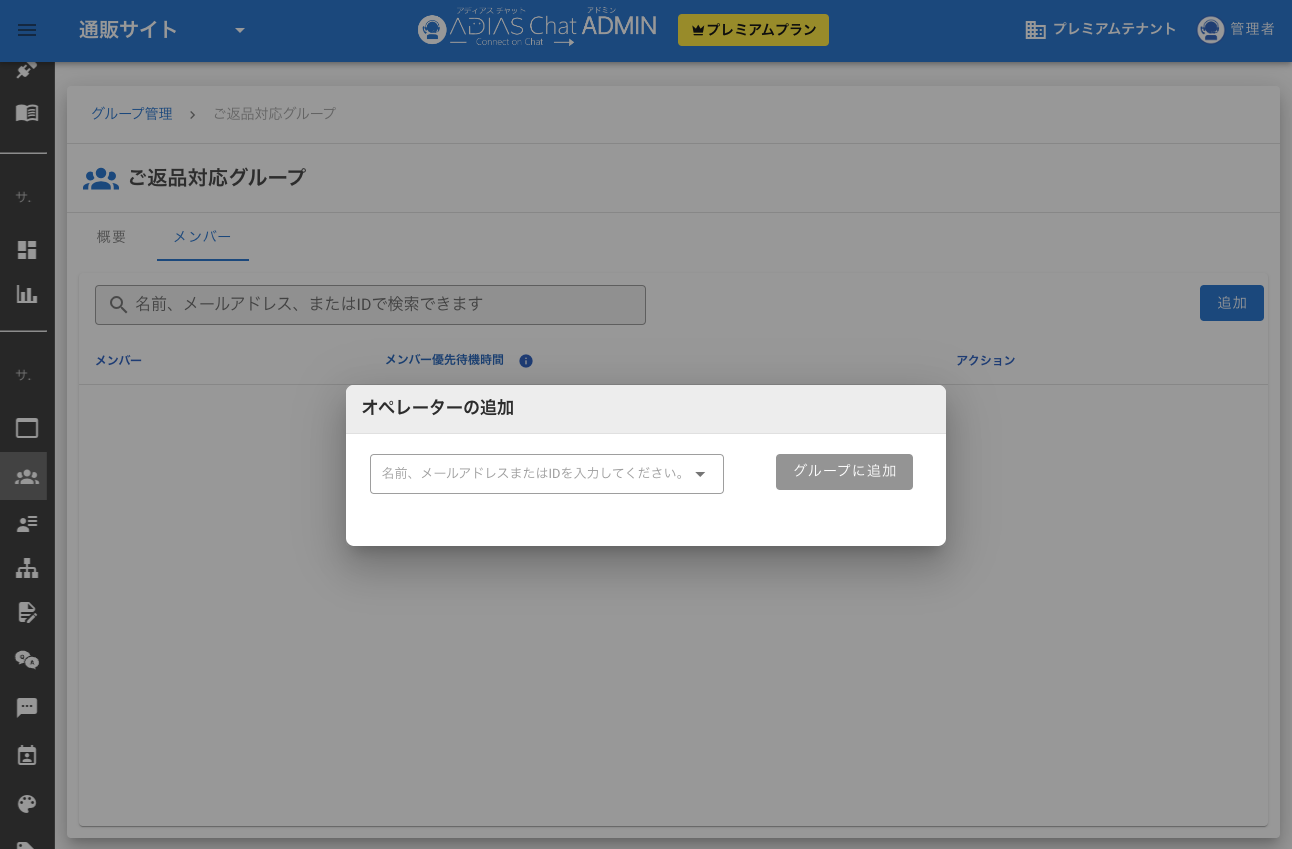The image size is (1292, 849).
Task: Click the rocket launch icon in sidebar
Action: click(26, 70)
